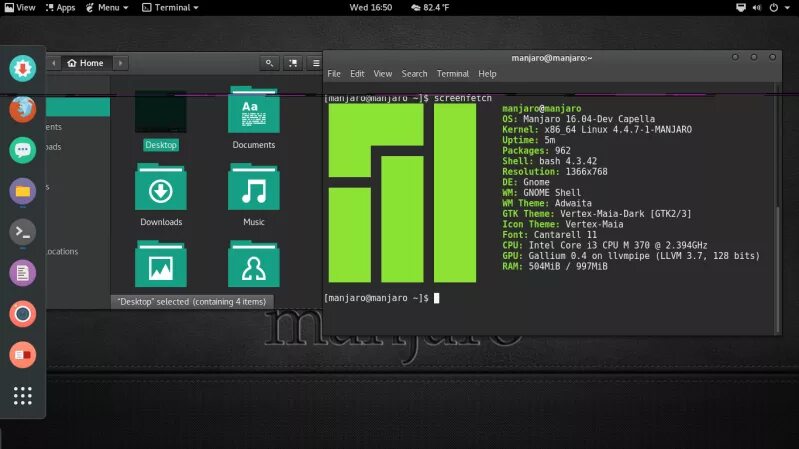Click View in the top panel
799x449 pixels.
[x=20, y=8]
